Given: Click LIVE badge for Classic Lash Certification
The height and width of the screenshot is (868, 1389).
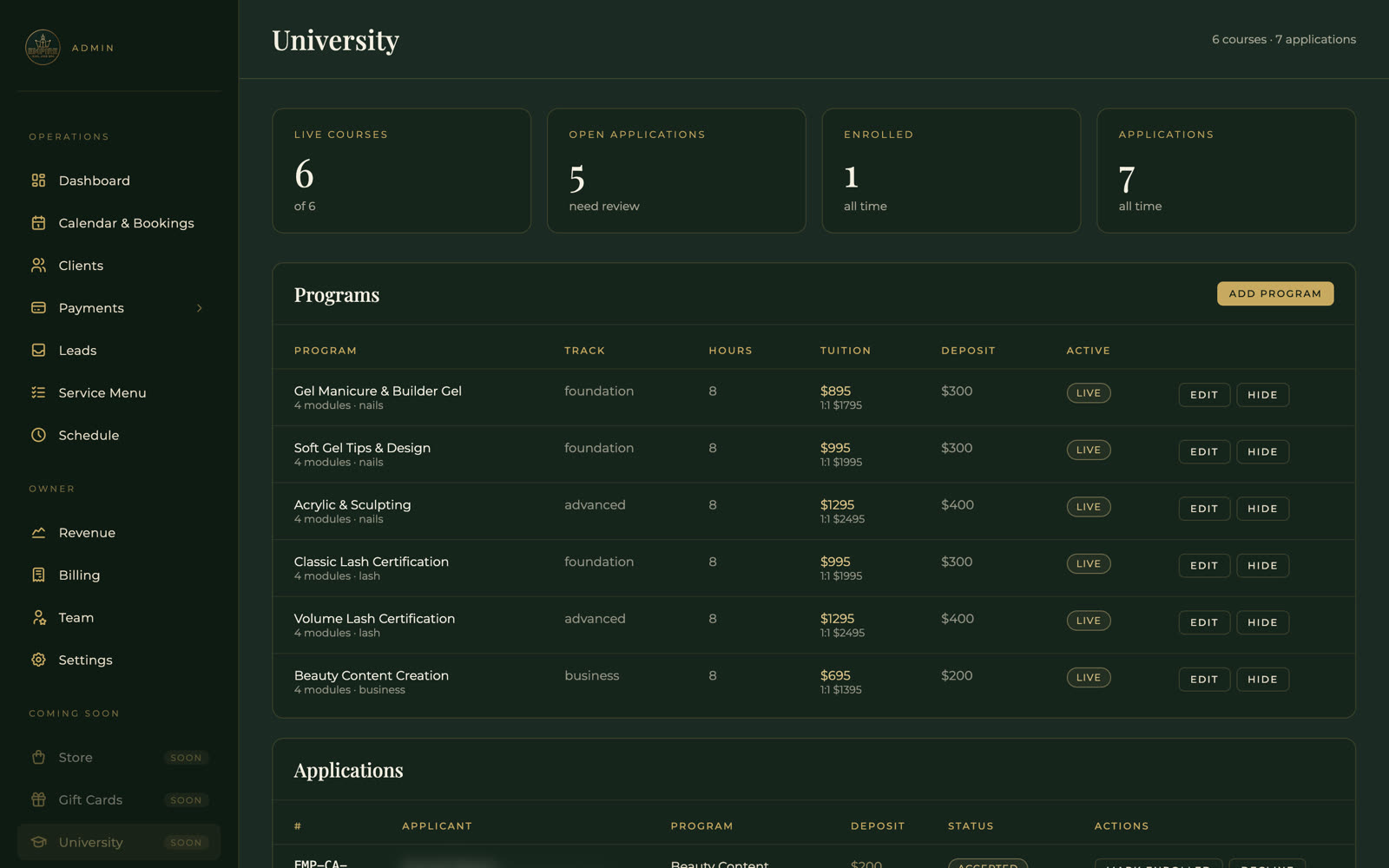Looking at the screenshot, I should [1089, 564].
